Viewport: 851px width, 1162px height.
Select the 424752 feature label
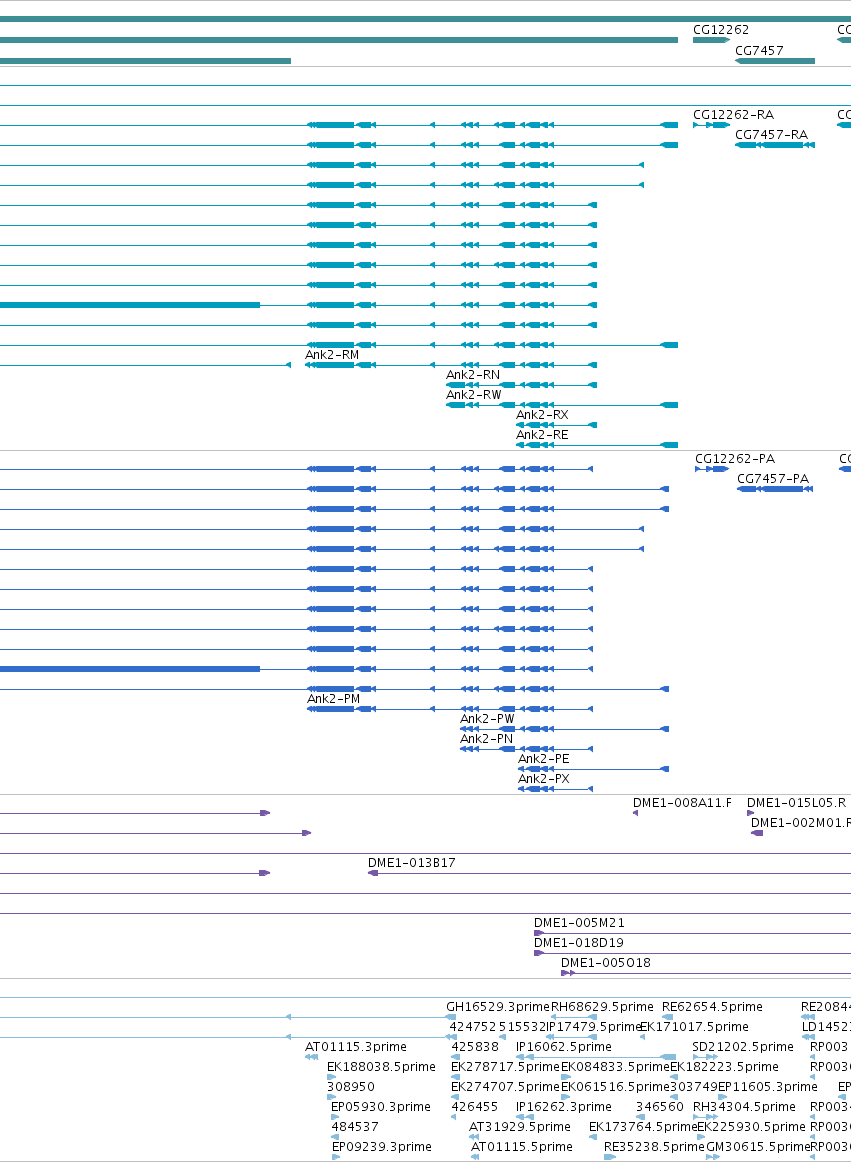[x=472, y=1026]
